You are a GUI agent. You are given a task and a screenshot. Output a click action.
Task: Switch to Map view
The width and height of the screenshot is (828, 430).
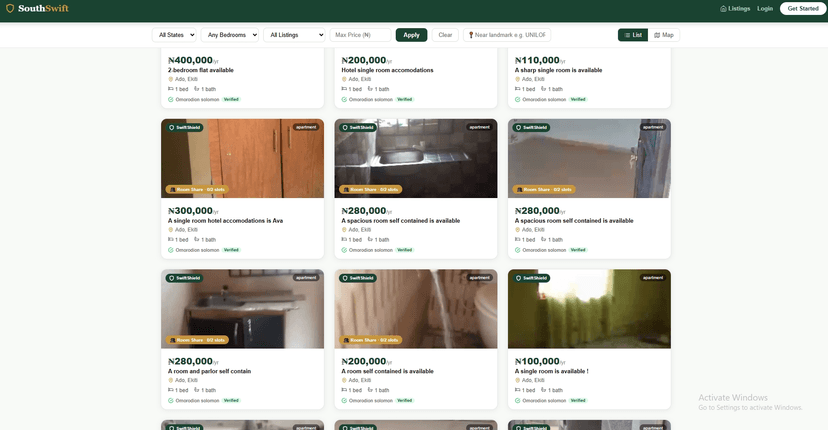664,35
